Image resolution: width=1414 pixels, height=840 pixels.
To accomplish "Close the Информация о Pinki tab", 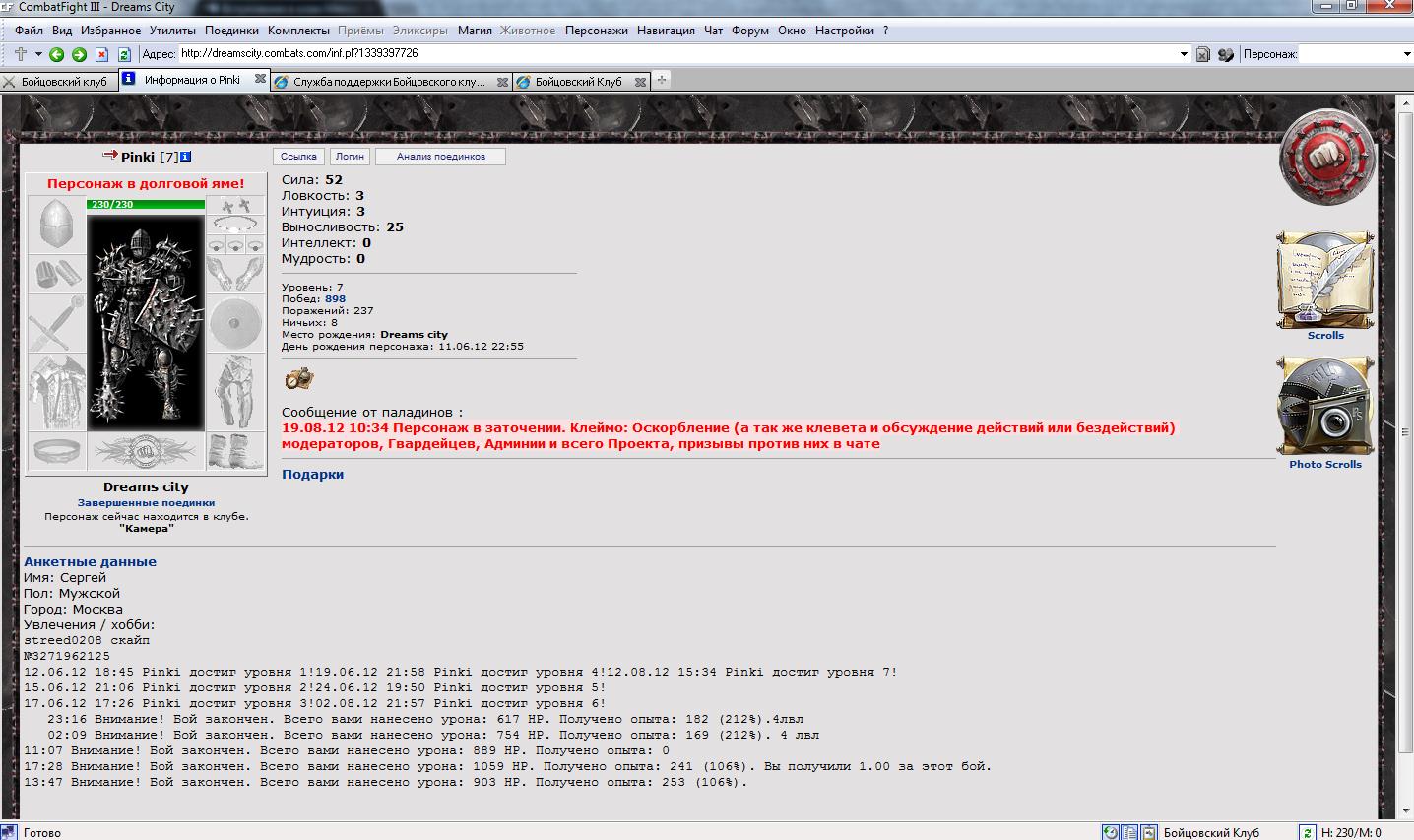I will click(x=260, y=80).
